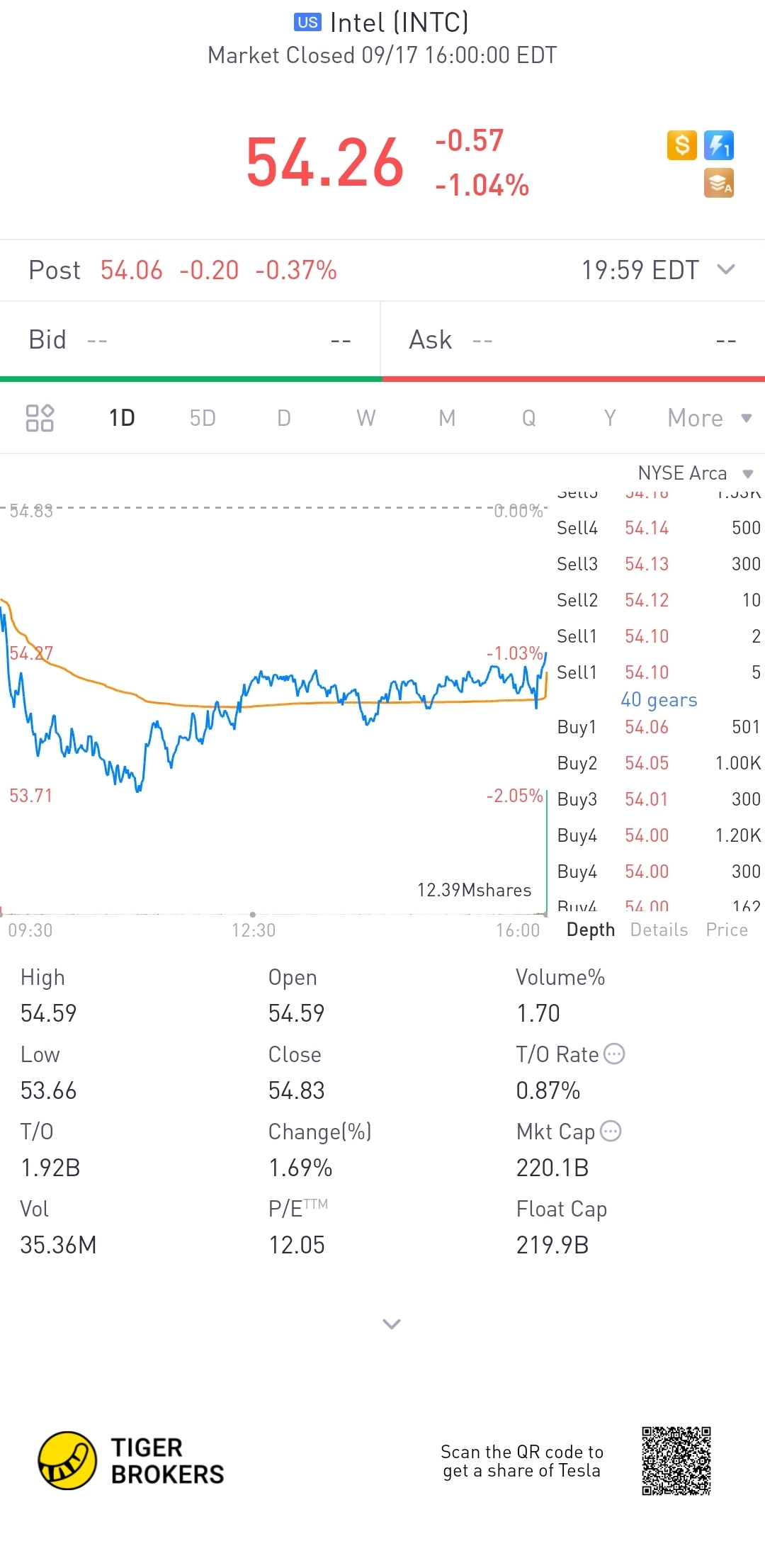765x1568 pixels.
Task: Tap the blue lightning bolt icon
Action: (719, 145)
